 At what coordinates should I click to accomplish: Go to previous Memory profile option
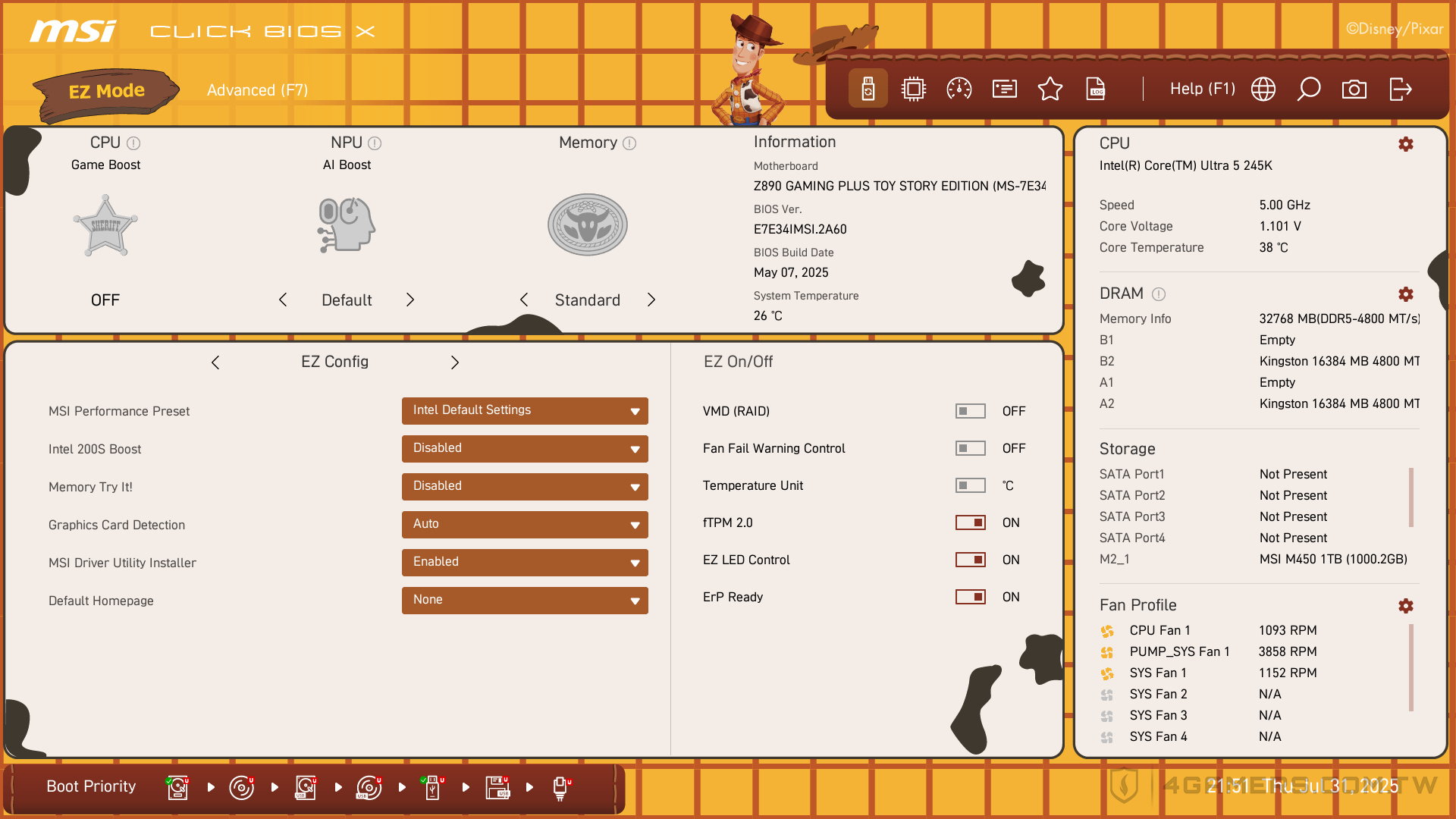(x=524, y=300)
